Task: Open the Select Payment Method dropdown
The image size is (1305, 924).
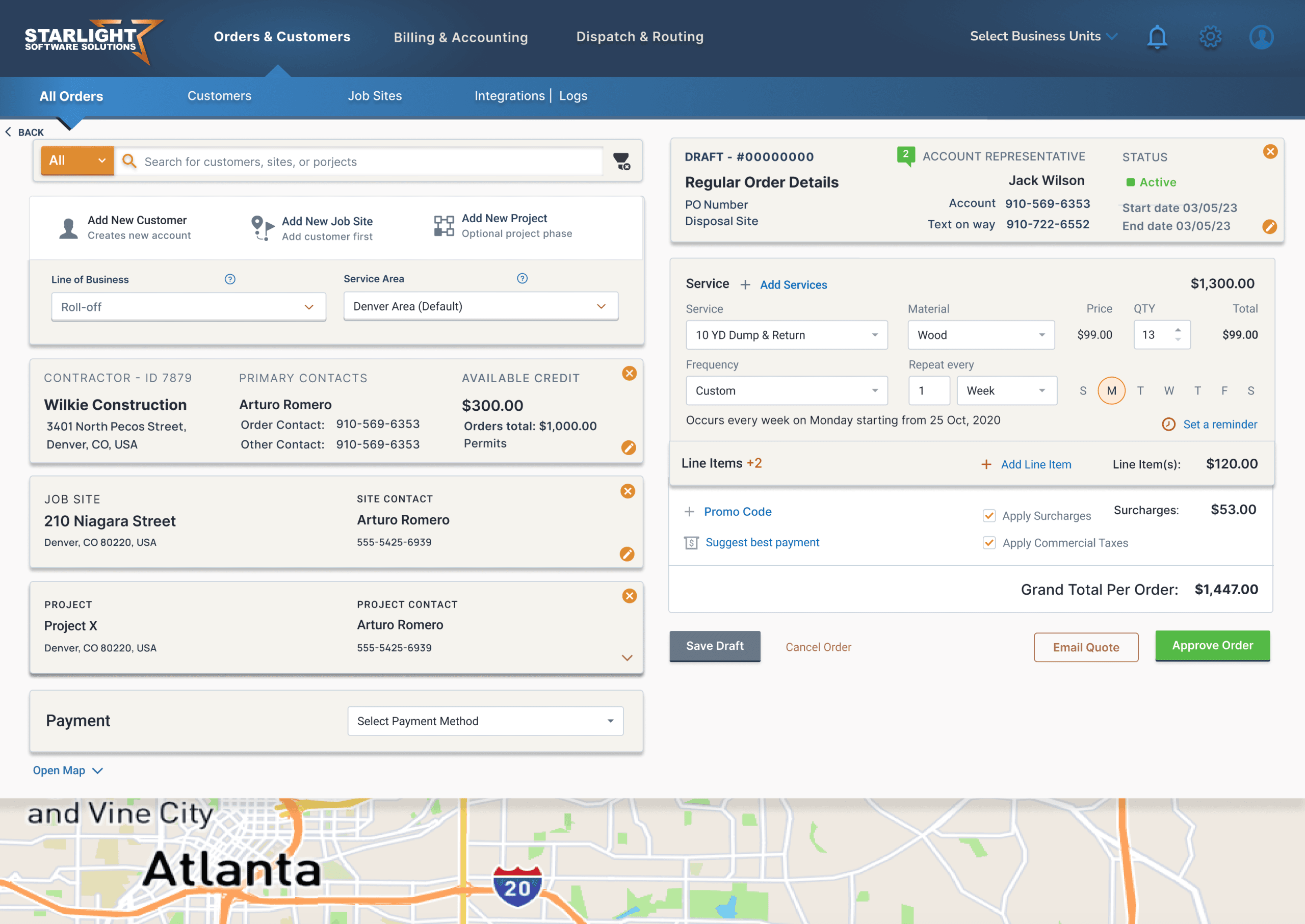Action: click(x=485, y=721)
